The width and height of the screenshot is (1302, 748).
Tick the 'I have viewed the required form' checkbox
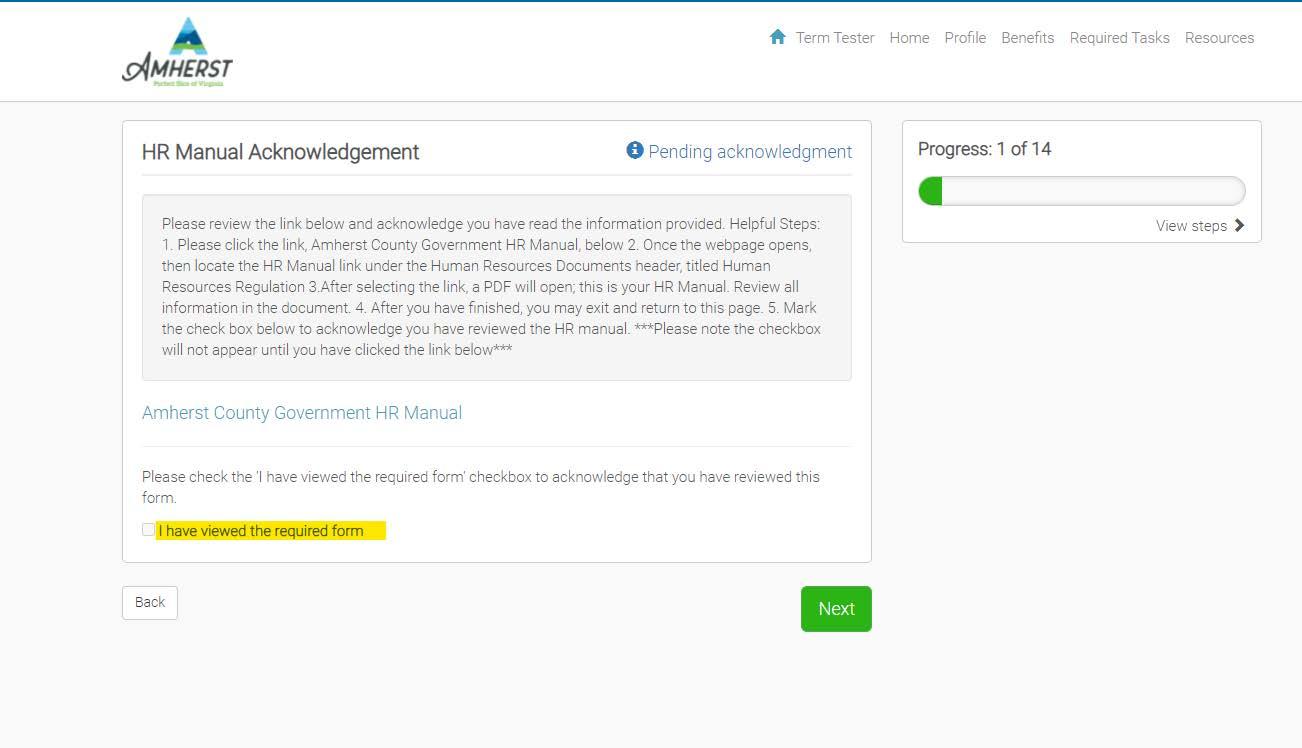148,530
